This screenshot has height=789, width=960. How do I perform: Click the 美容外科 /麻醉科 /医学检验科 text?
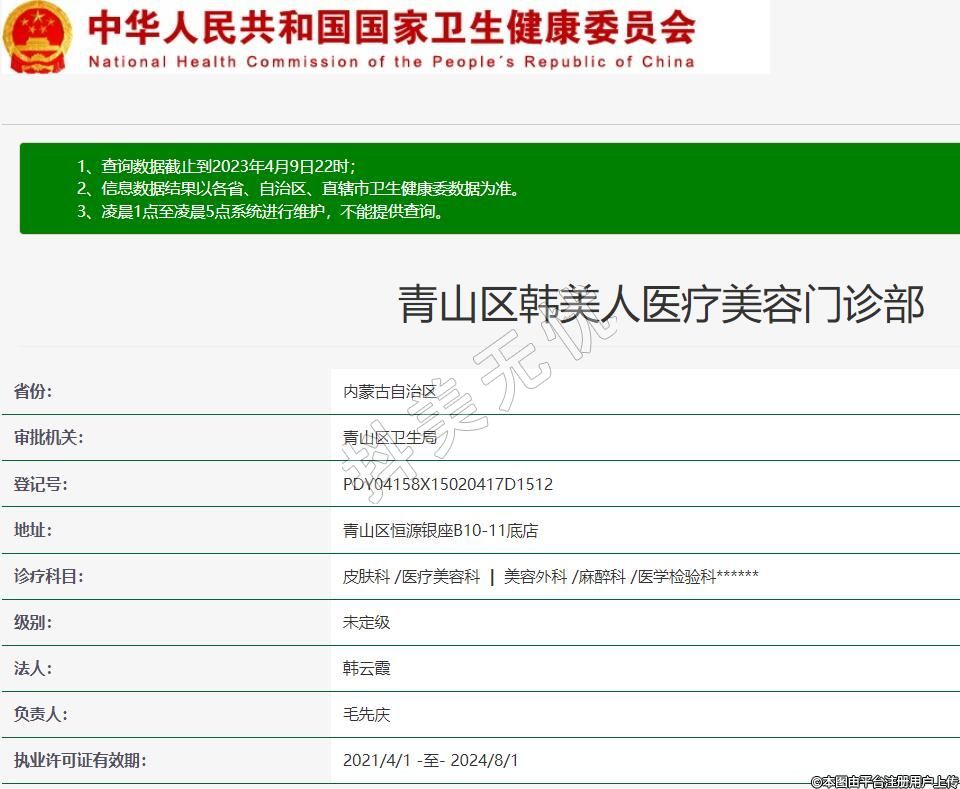click(630, 576)
